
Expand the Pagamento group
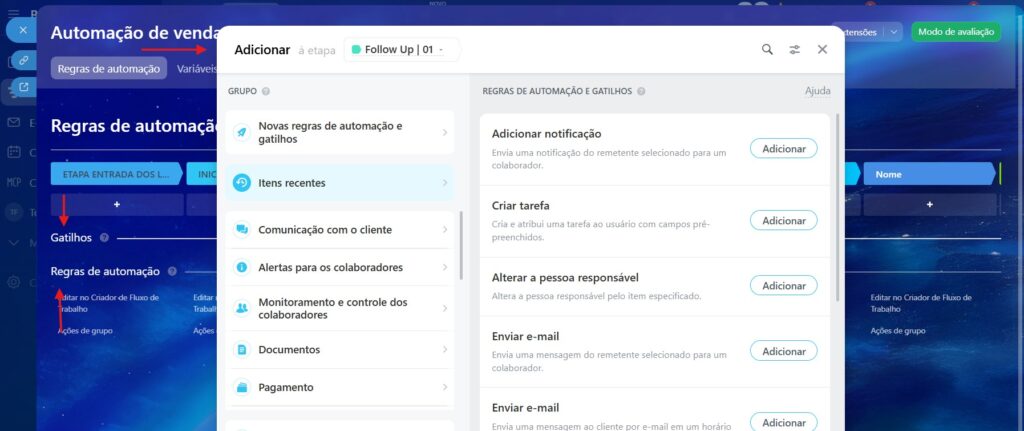(445, 387)
